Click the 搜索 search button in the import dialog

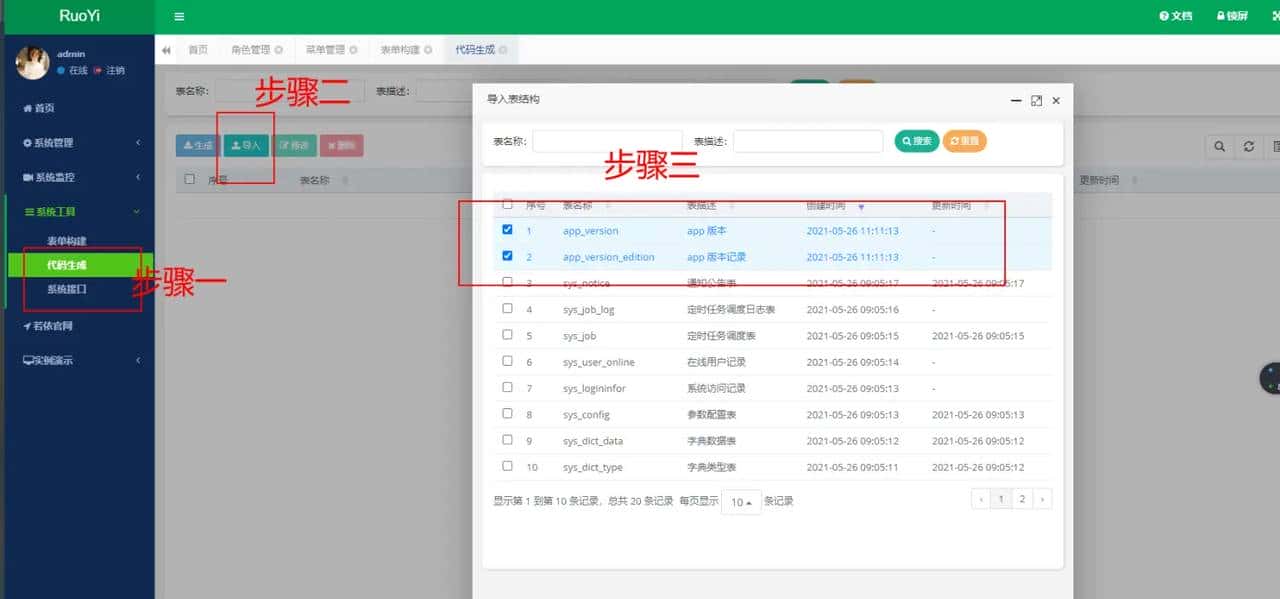point(915,140)
